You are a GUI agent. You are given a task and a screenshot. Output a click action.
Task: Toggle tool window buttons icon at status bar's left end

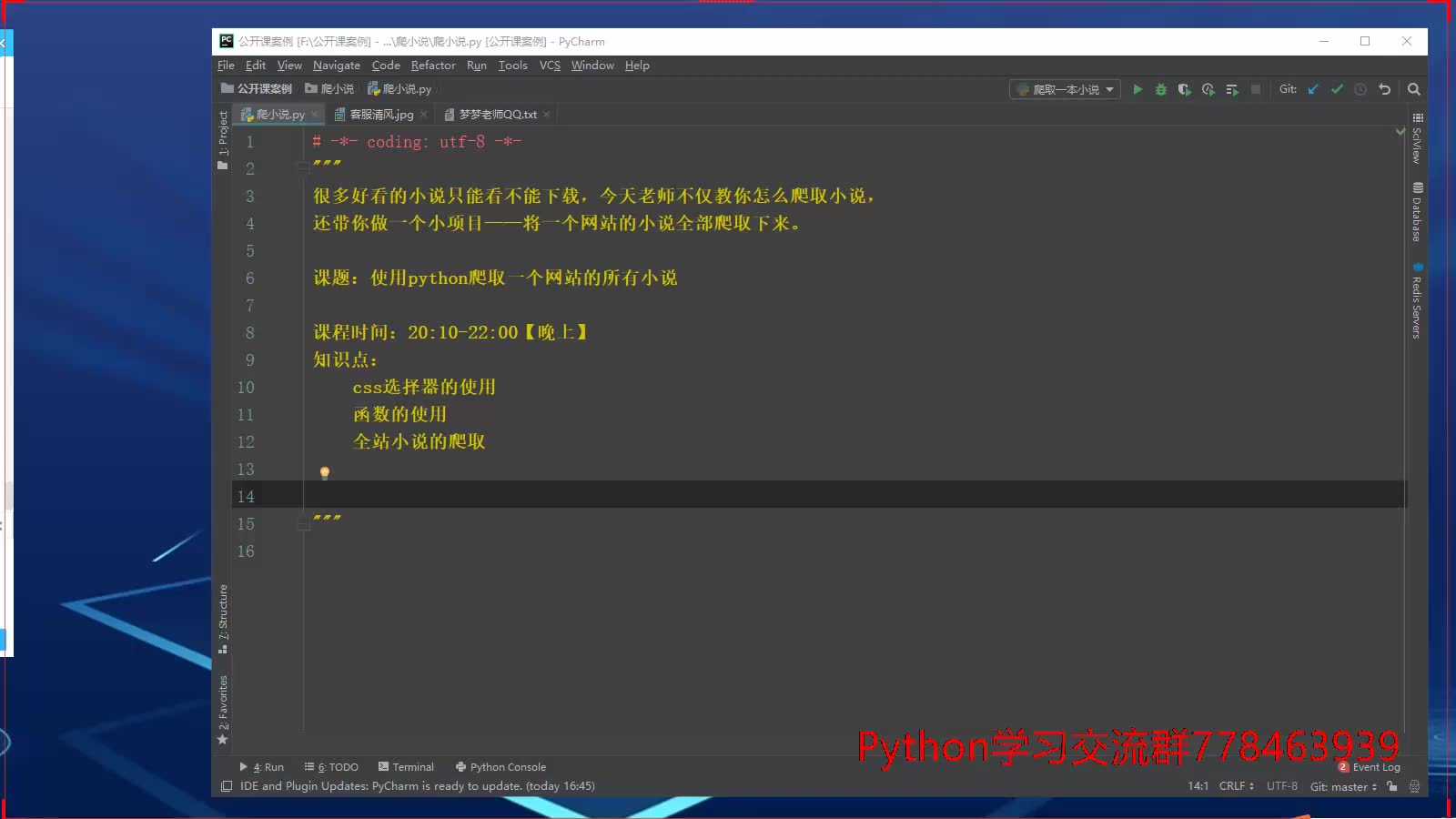pyautogui.click(x=226, y=786)
